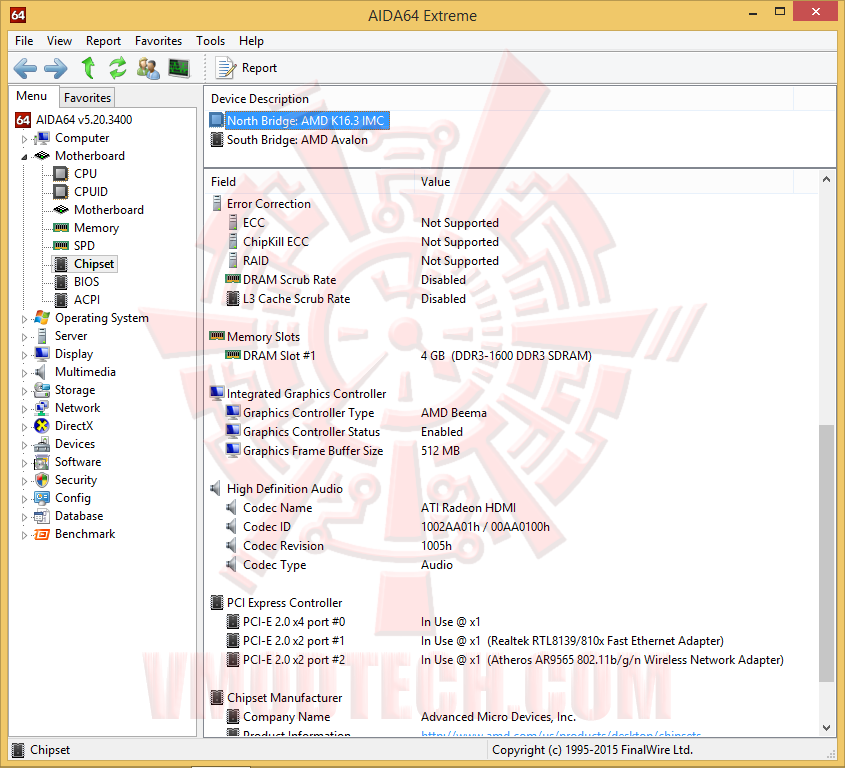Select the Memory page in the tree

[x=96, y=228]
